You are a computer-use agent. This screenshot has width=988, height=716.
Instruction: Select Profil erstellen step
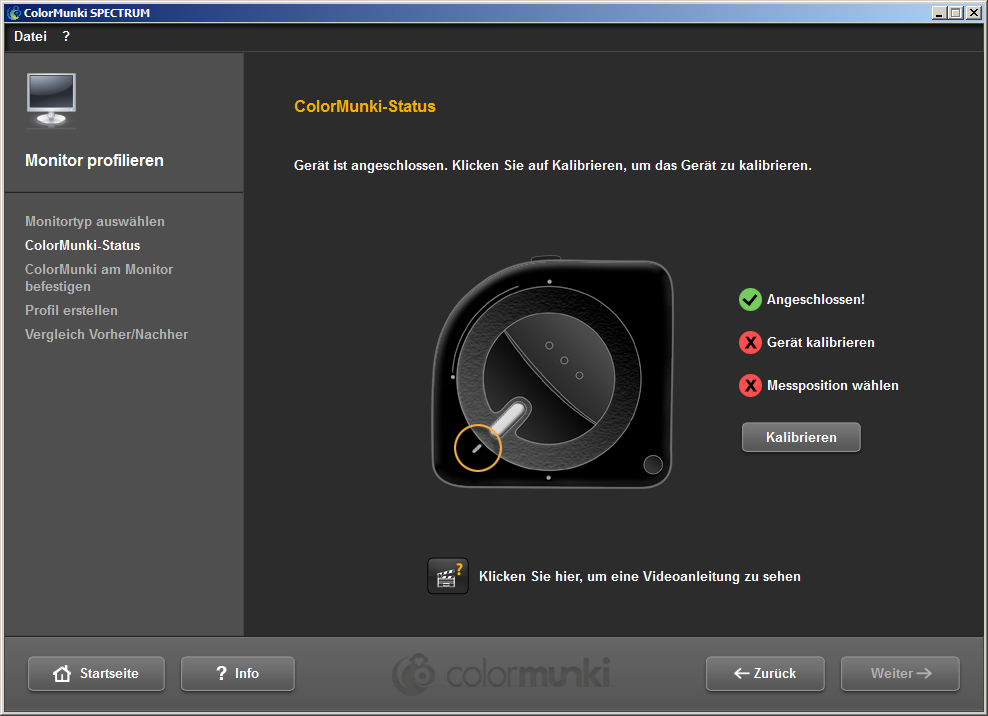(71, 310)
